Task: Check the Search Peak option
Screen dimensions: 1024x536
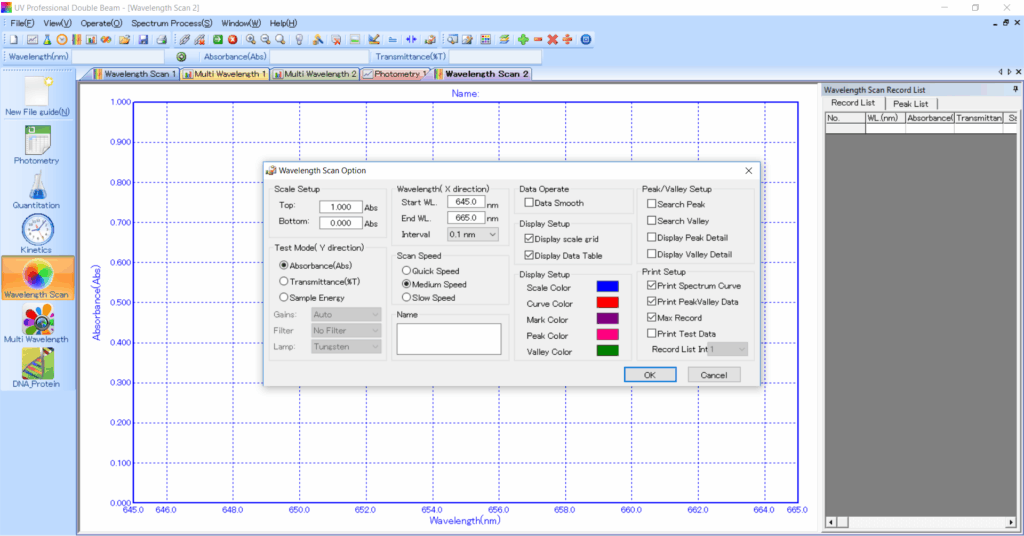Action: click(x=652, y=204)
